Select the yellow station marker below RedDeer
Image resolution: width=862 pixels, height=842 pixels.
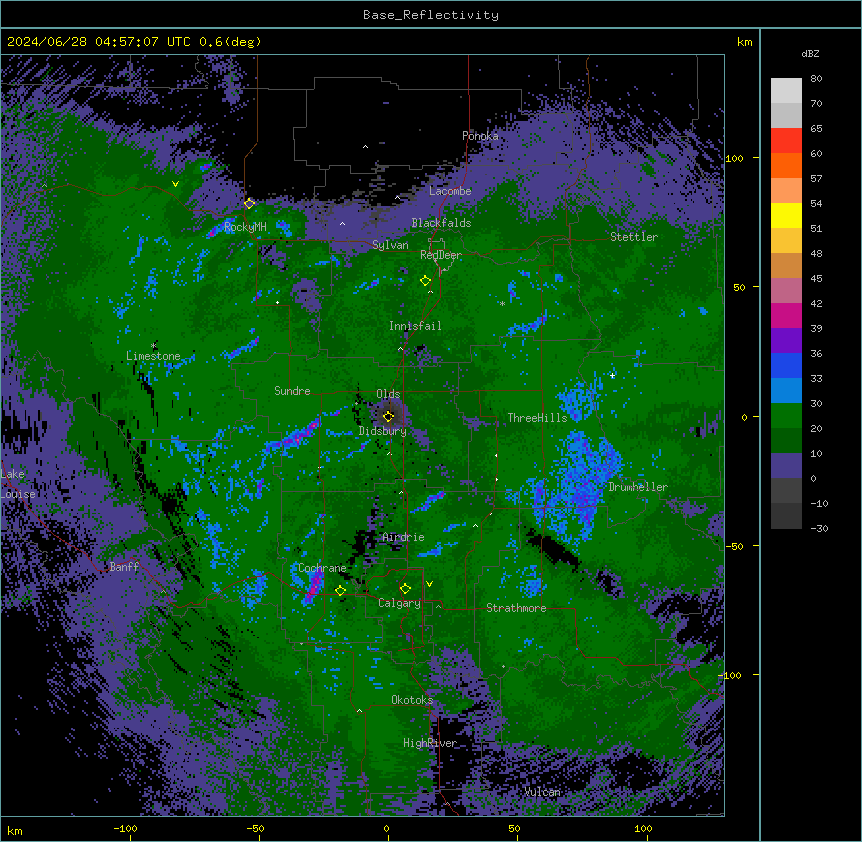point(425,281)
